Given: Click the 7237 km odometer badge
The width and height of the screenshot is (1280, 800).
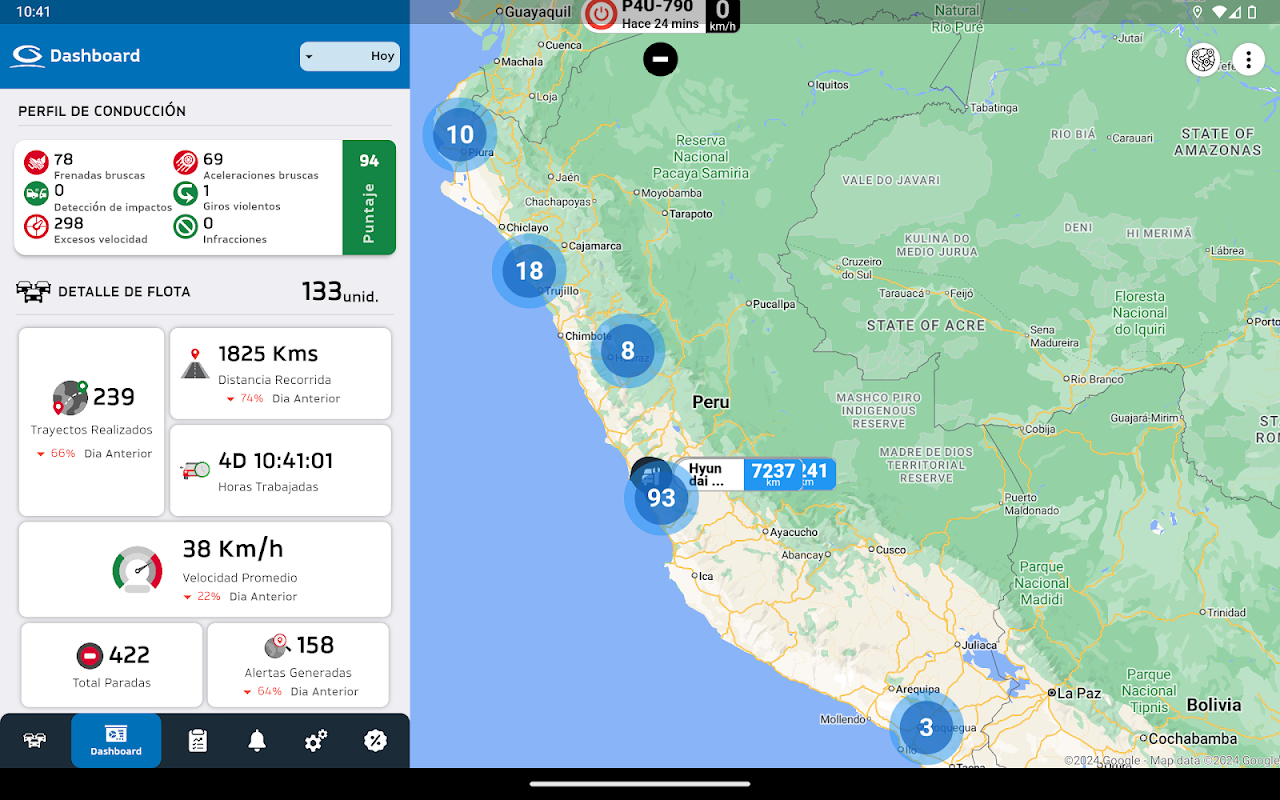Looking at the screenshot, I should 773,474.
